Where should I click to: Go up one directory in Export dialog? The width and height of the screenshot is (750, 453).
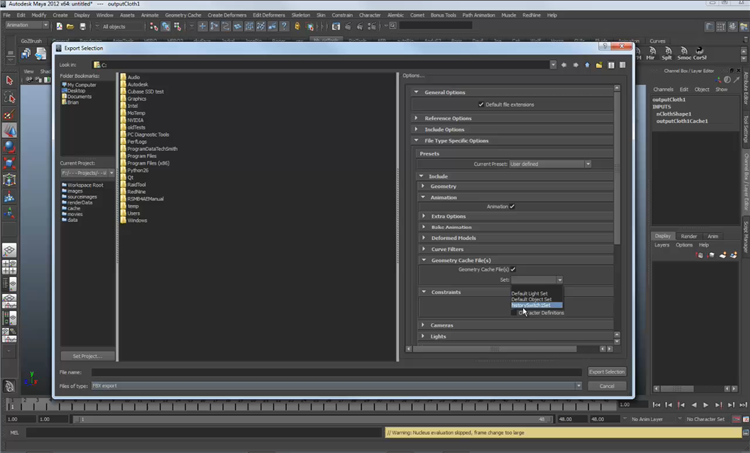point(587,65)
